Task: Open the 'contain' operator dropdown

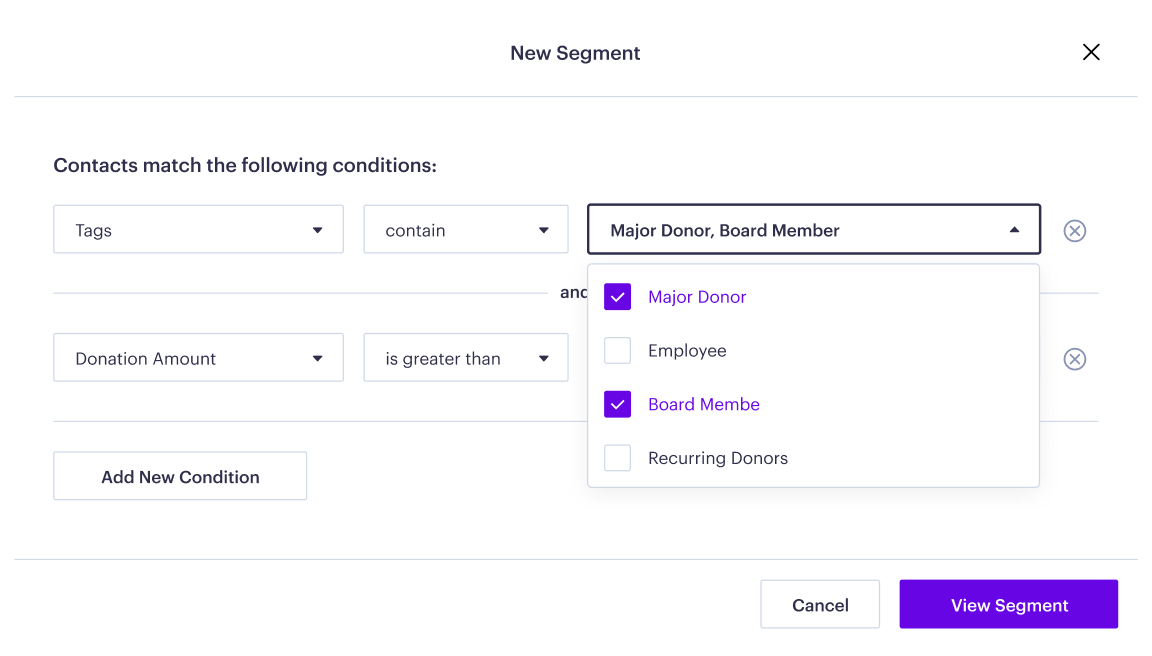Action: tap(465, 230)
